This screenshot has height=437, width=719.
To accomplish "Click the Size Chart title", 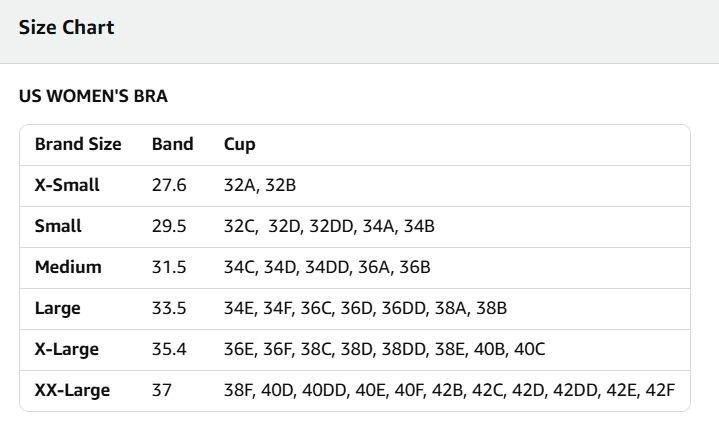I will pyautogui.click(x=66, y=28).
